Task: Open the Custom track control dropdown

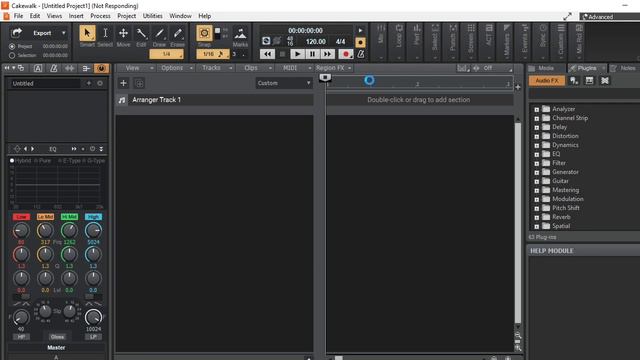Action: (284, 83)
